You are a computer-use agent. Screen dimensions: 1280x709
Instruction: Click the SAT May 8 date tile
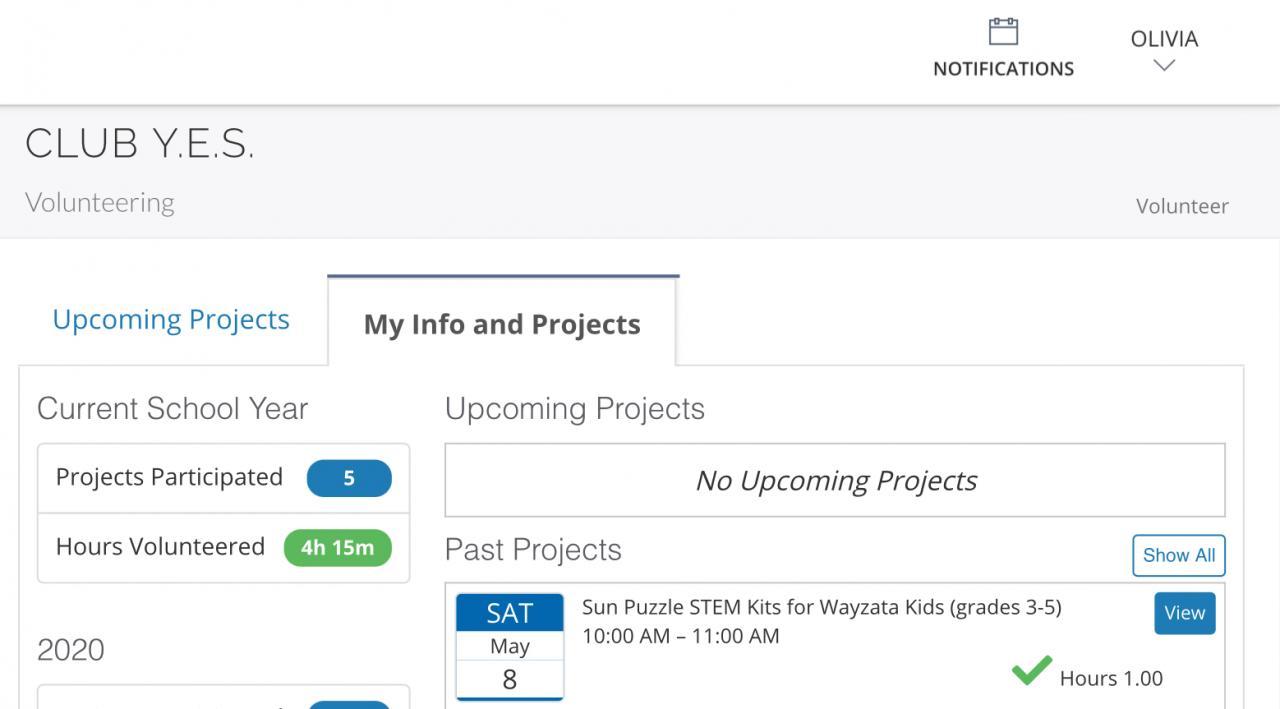click(x=509, y=646)
